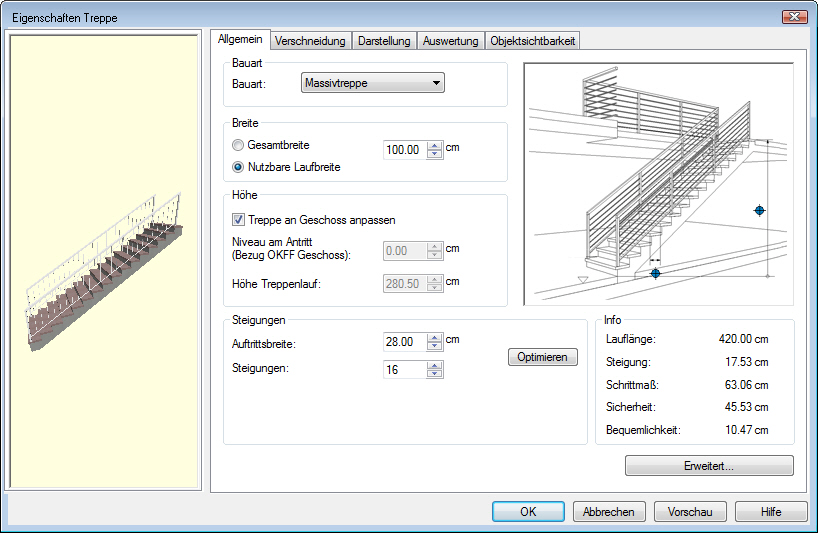Click the width field showing 100.00
This screenshot has width=818, height=533.
(x=404, y=150)
